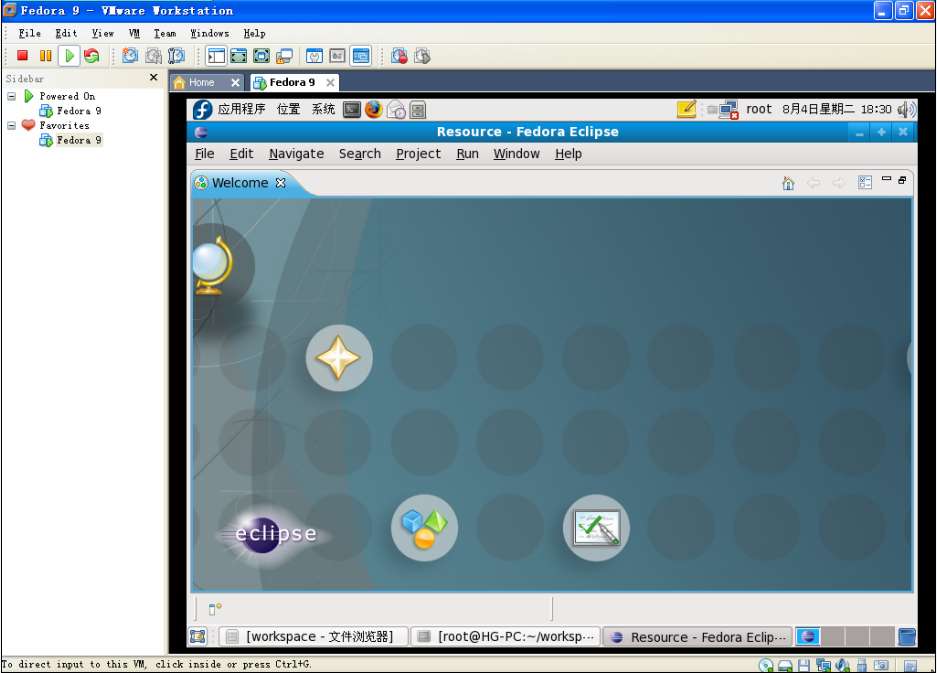The height and width of the screenshot is (673, 937).
Task: Open Eclipse Navigate menu
Action: point(296,154)
